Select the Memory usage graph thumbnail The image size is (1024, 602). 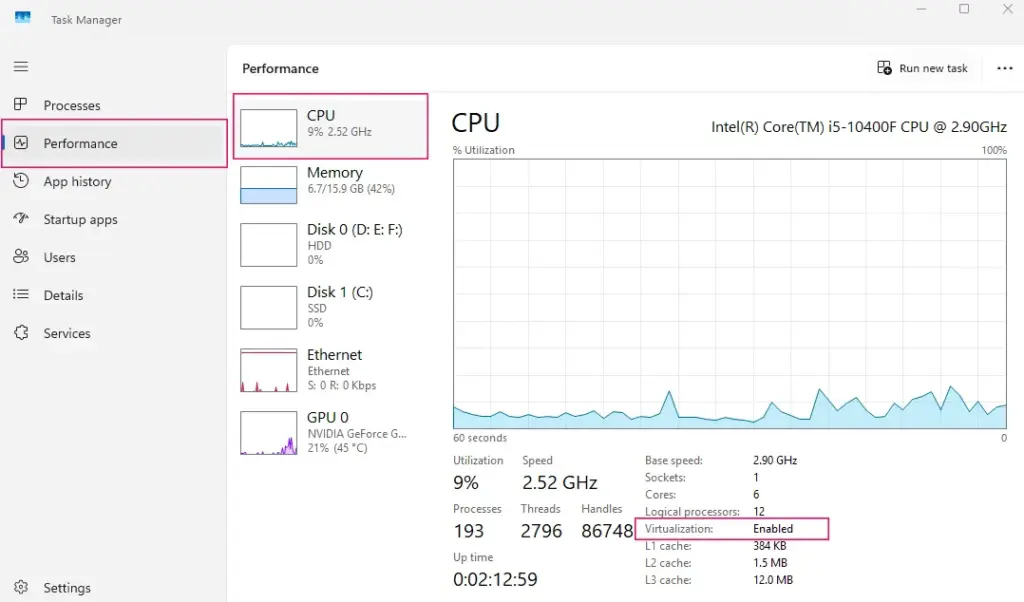(x=269, y=185)
